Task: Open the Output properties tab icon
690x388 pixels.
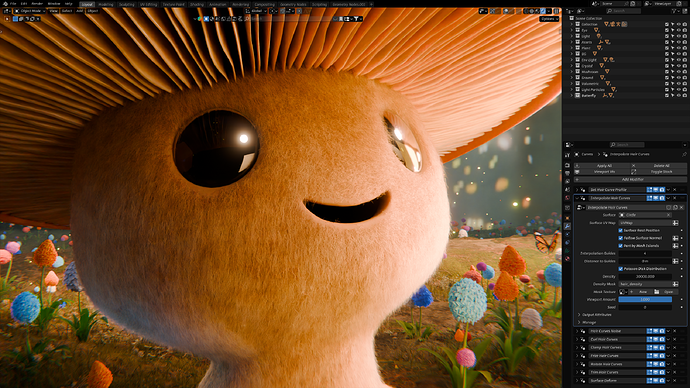Action: tap(567, 173)
